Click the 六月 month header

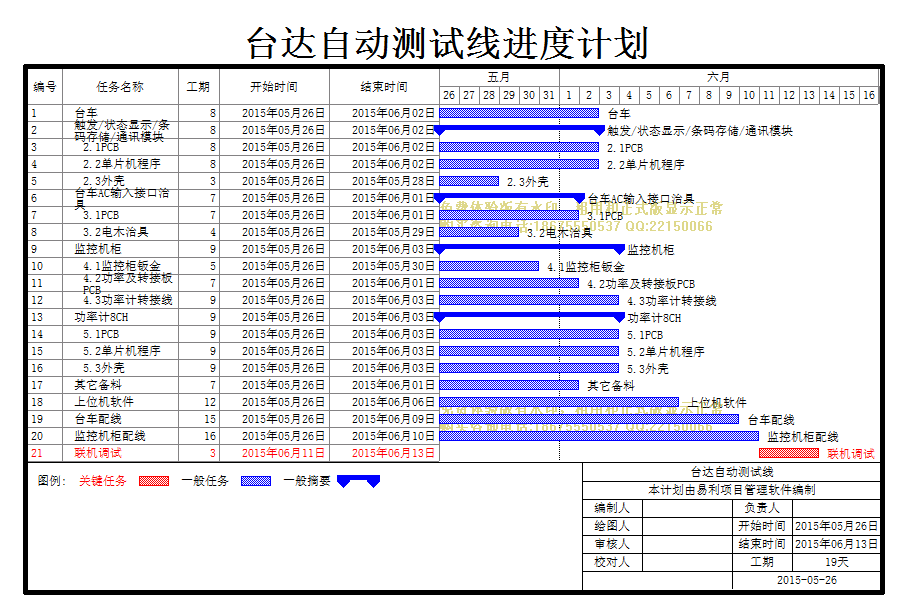point(718,77)
